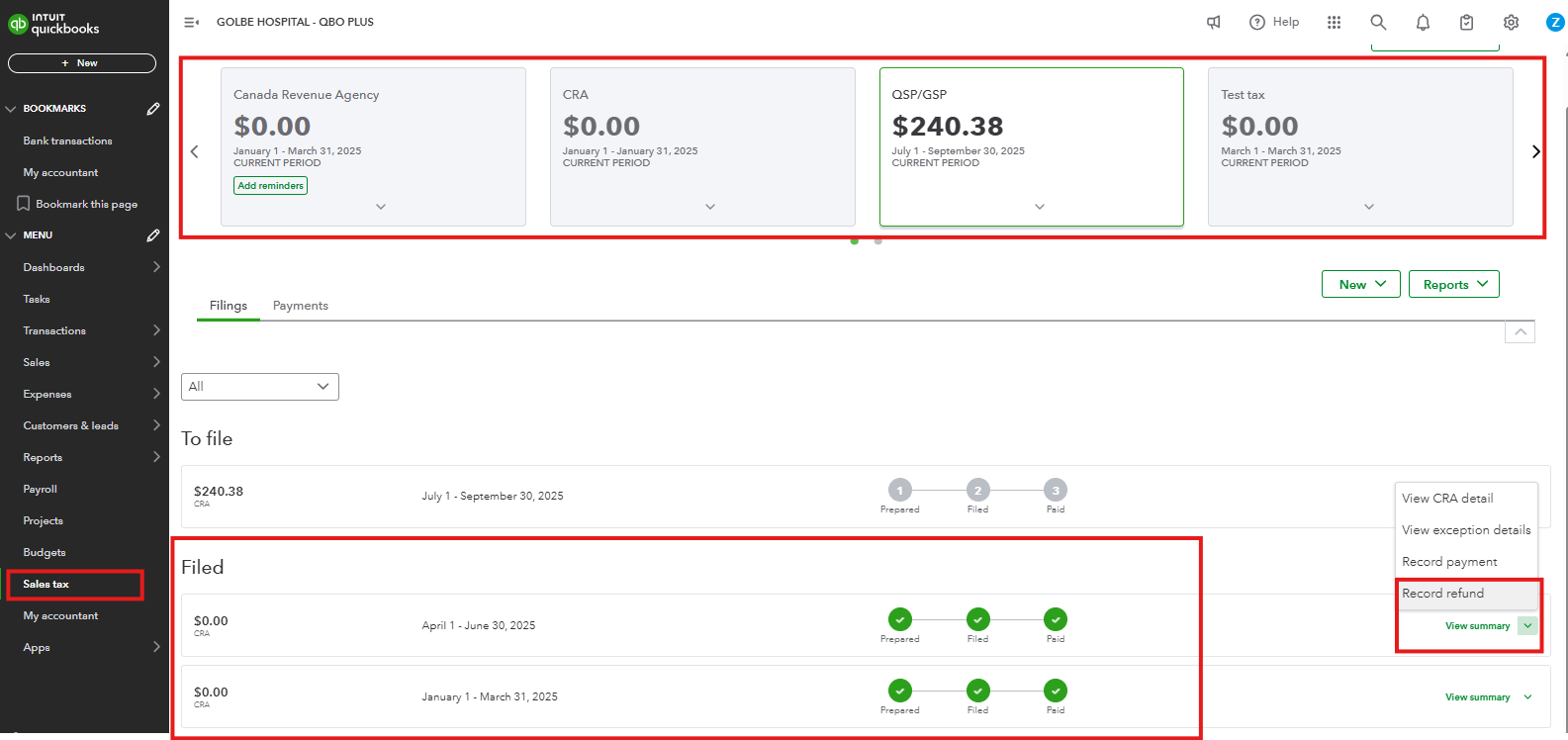The height and width of the screenshot is (740, 1568).
Task: Expand the QSP/GSP tax card chevron
Action: [1040, 207]
